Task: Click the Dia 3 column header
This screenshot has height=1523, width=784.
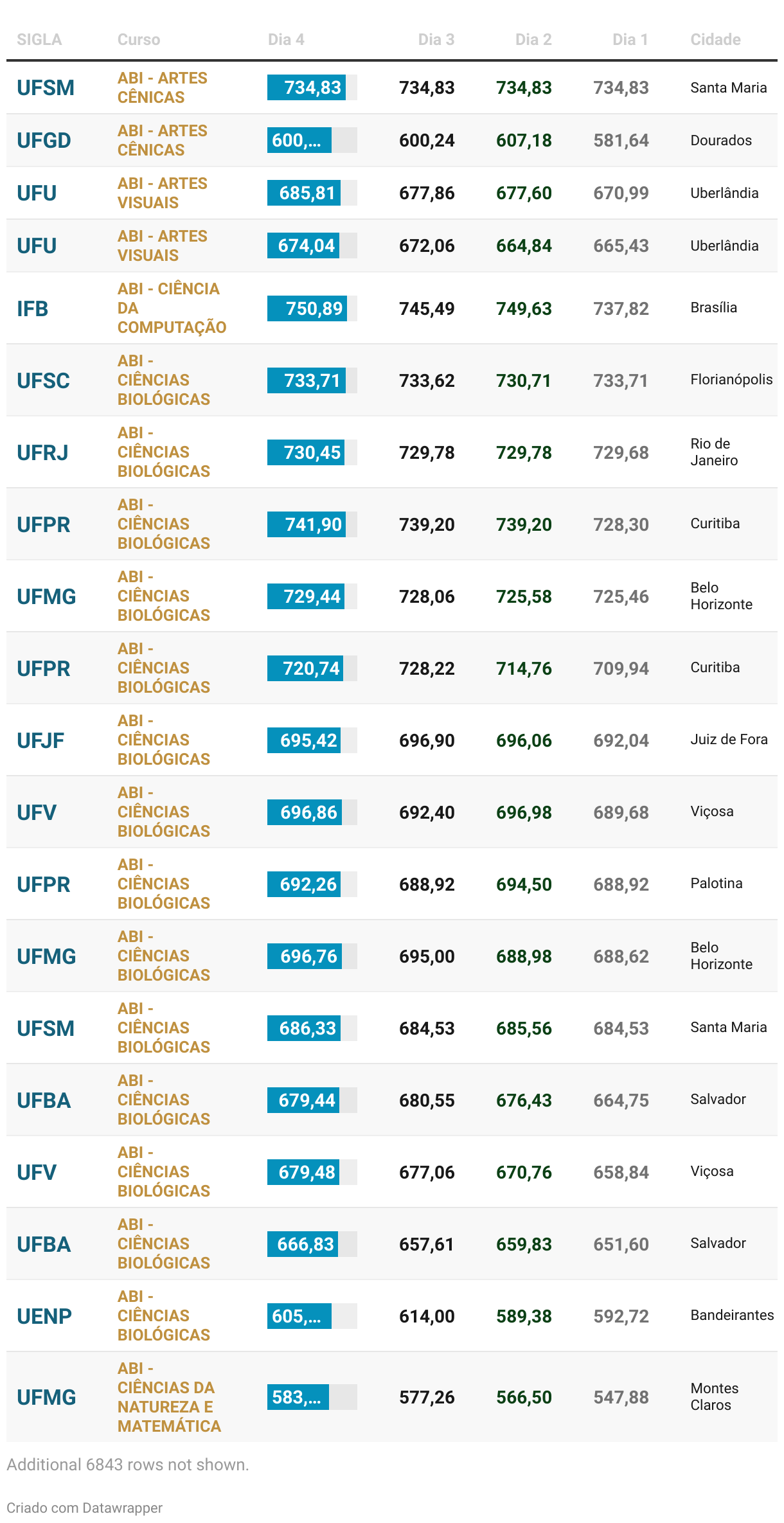Action: [436, 40]
